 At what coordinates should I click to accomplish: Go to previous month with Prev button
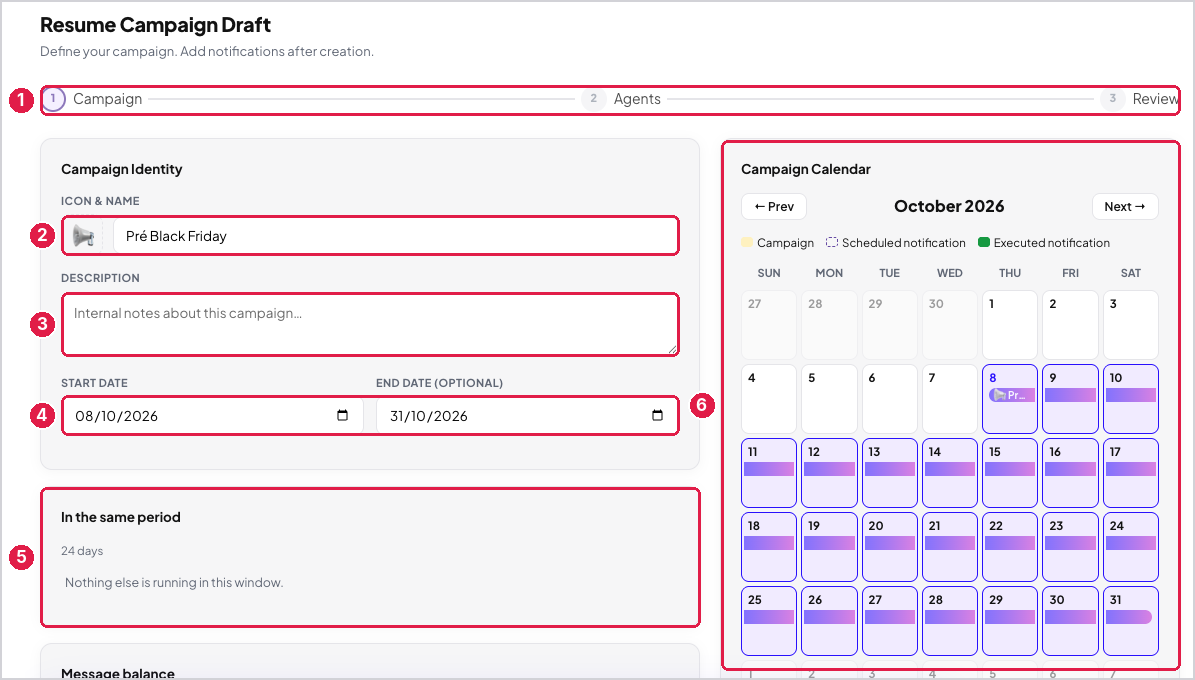point(774,207)
